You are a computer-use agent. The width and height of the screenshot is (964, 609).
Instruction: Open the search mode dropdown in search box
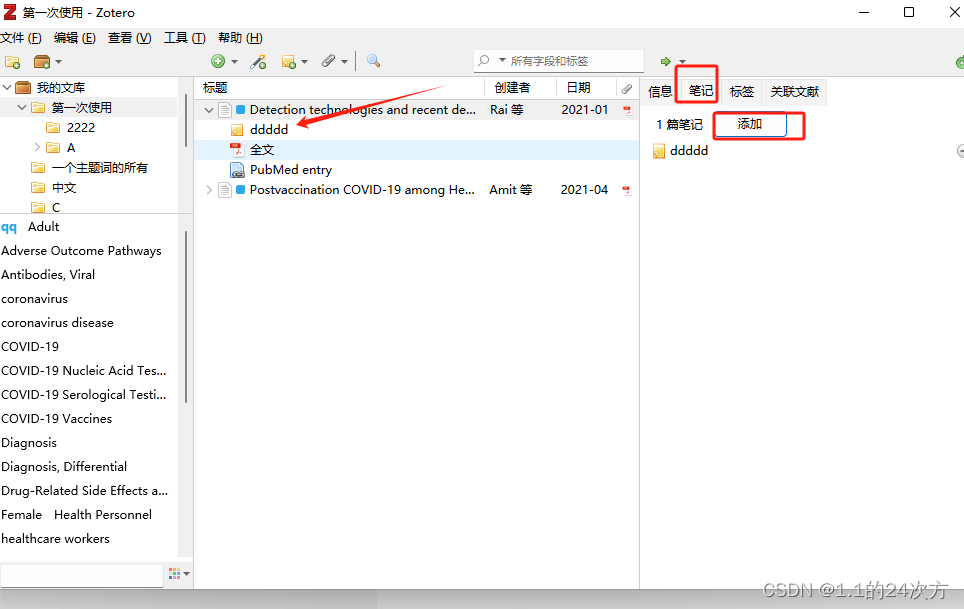pyautogui.click(x=502, y=60)
